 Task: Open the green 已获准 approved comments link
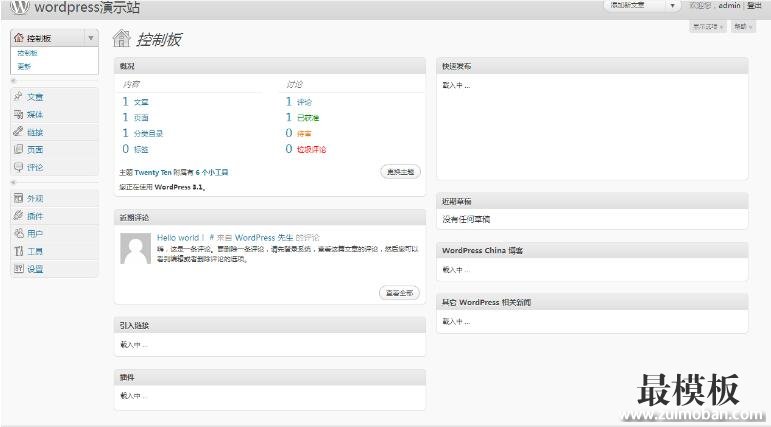click(x=308, y=118)
